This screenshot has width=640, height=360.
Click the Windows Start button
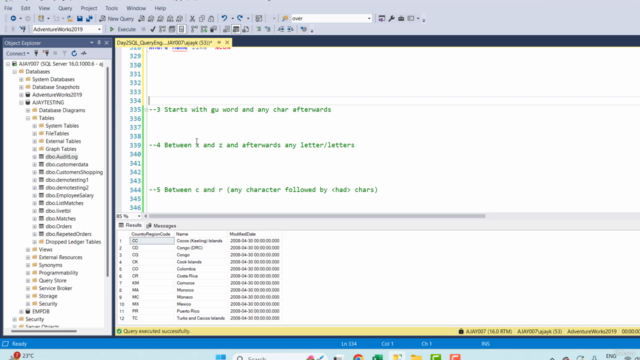click(x=221, y=358)
